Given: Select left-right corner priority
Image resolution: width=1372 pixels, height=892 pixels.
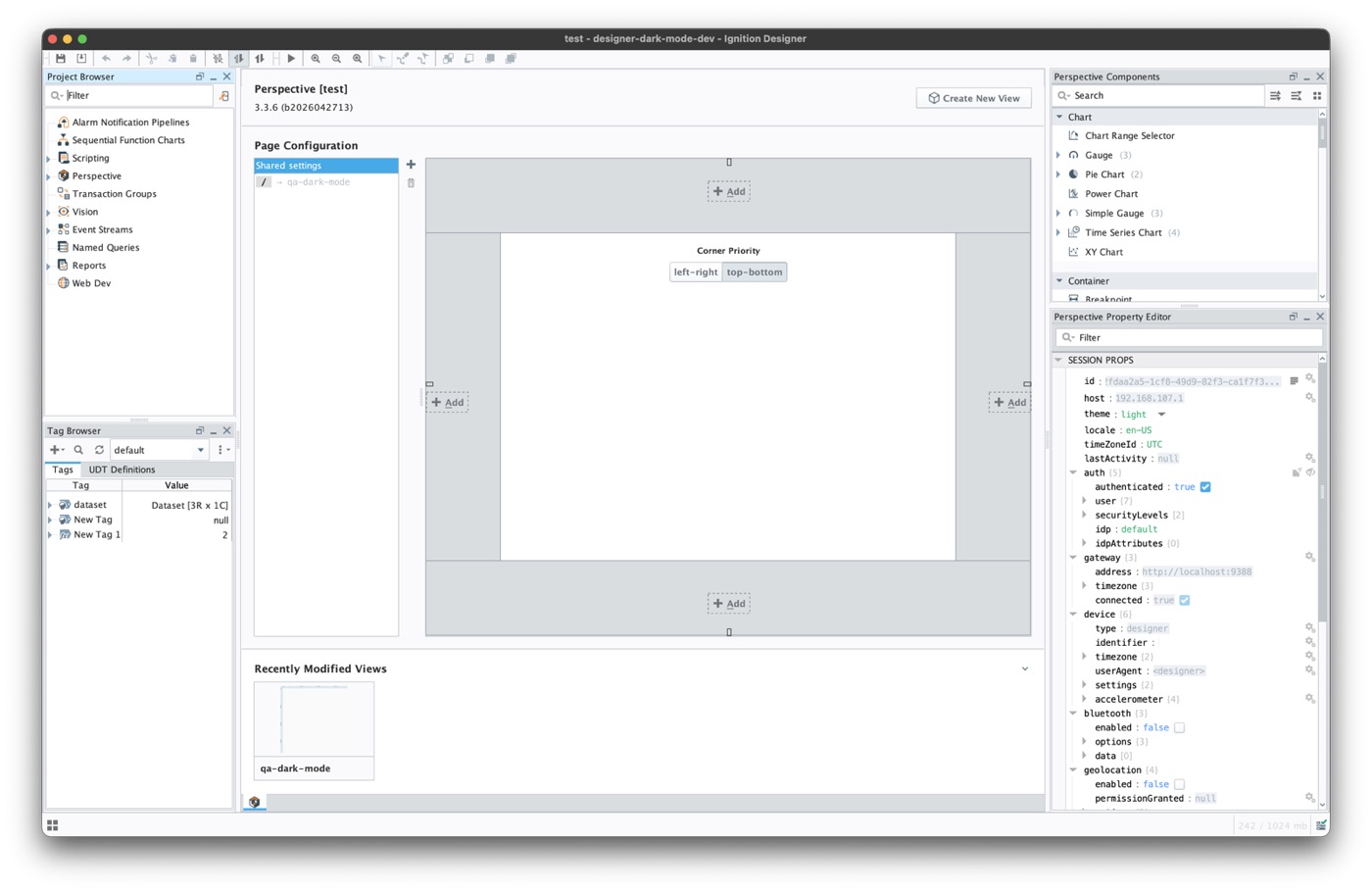Looking at the screenshot, I should coord(696,273).
